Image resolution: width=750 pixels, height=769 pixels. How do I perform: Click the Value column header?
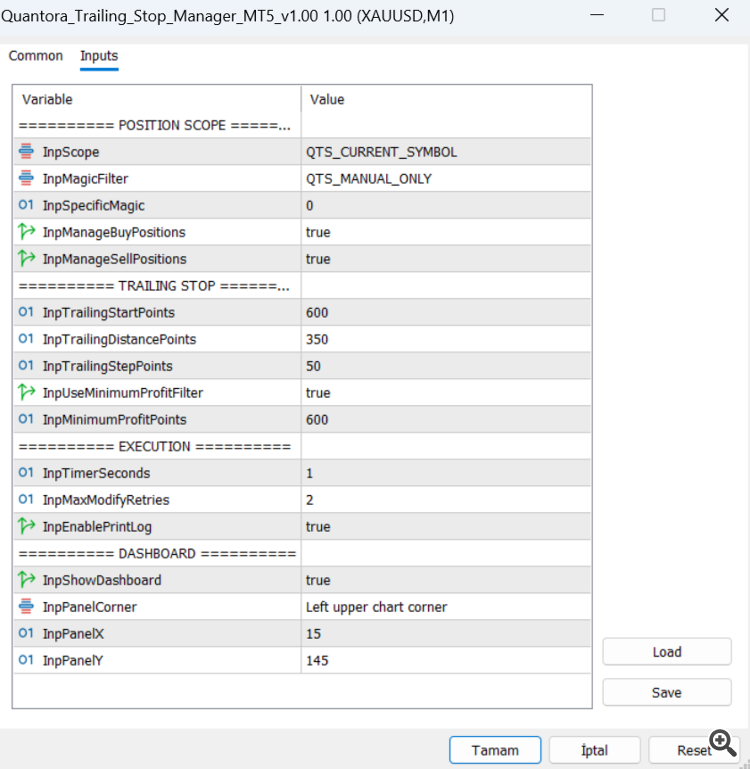coord(446,100)
